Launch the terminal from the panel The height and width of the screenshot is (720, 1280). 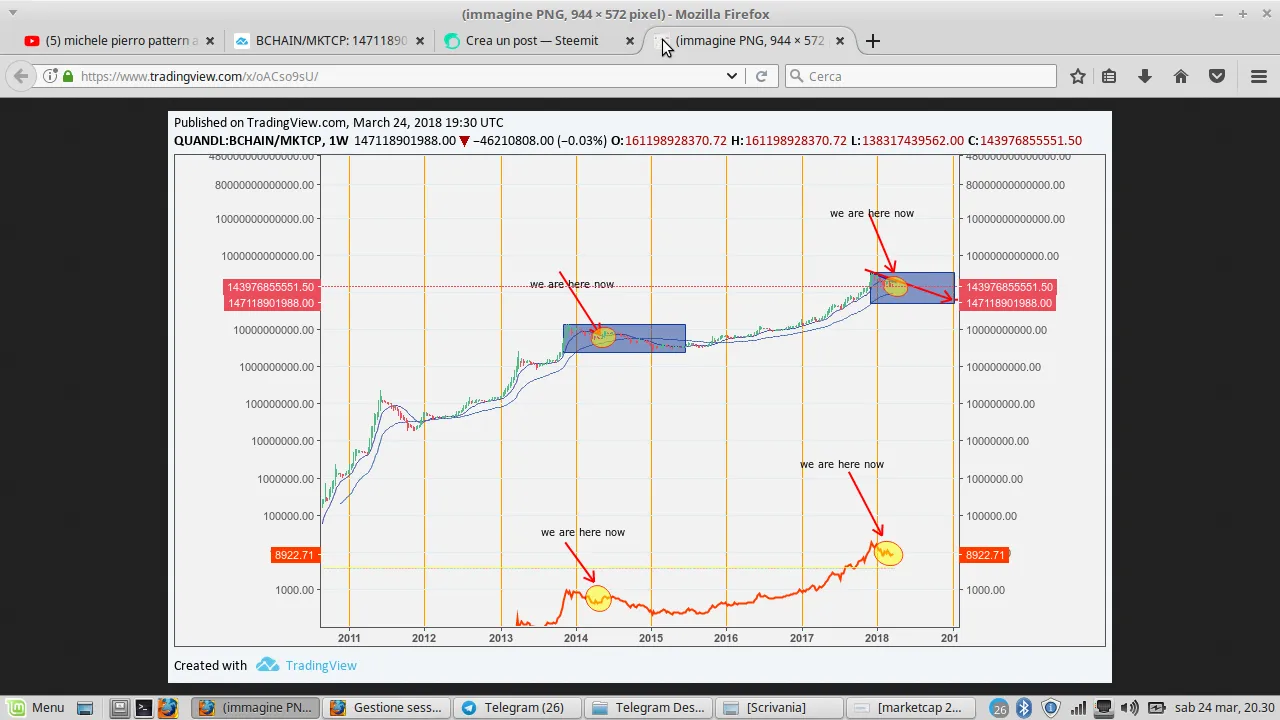(144, 708)
